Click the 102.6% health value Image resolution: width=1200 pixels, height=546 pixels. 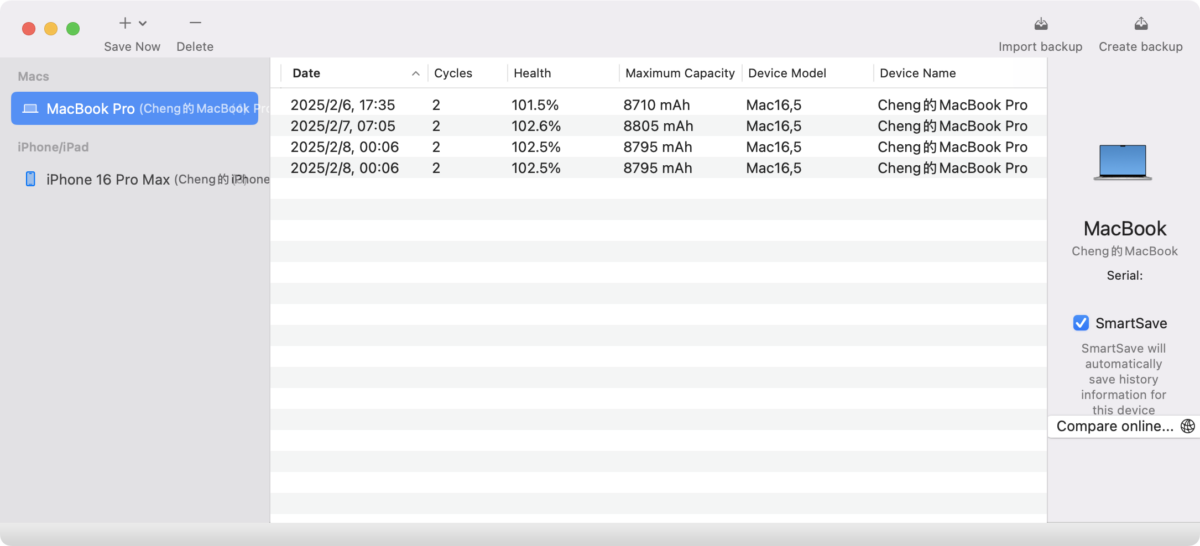click(x=535, y=126)
